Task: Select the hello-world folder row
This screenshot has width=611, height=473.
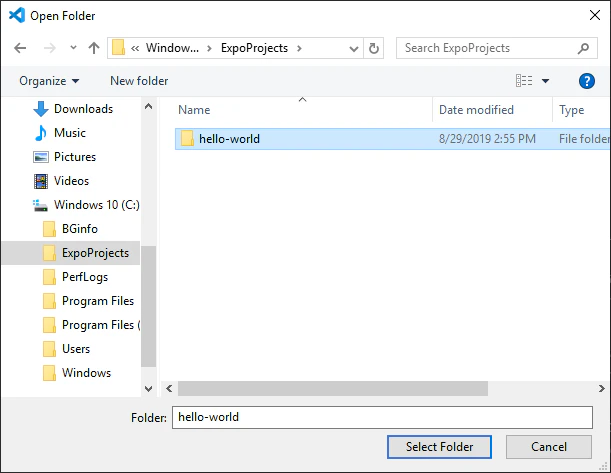Action: tap(392, 139)
